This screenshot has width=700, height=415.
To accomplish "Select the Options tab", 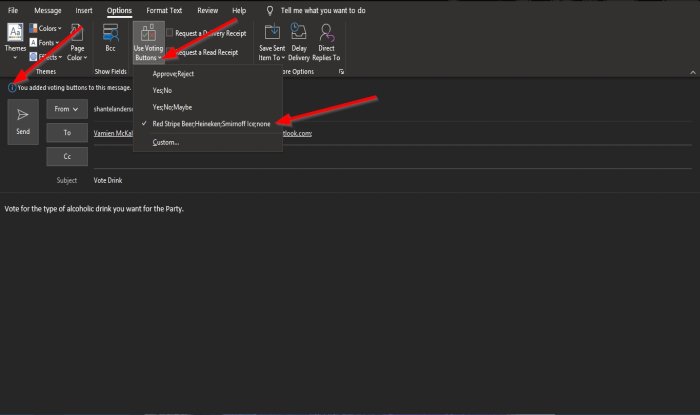I will click(x=119, y=10).
